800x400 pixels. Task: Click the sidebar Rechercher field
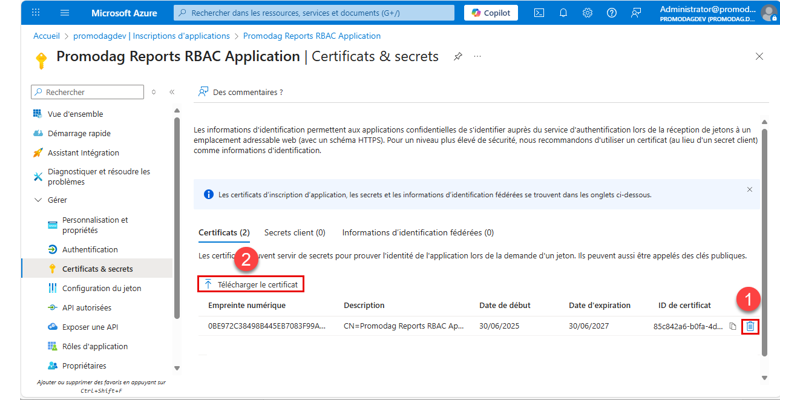[88, 92]
